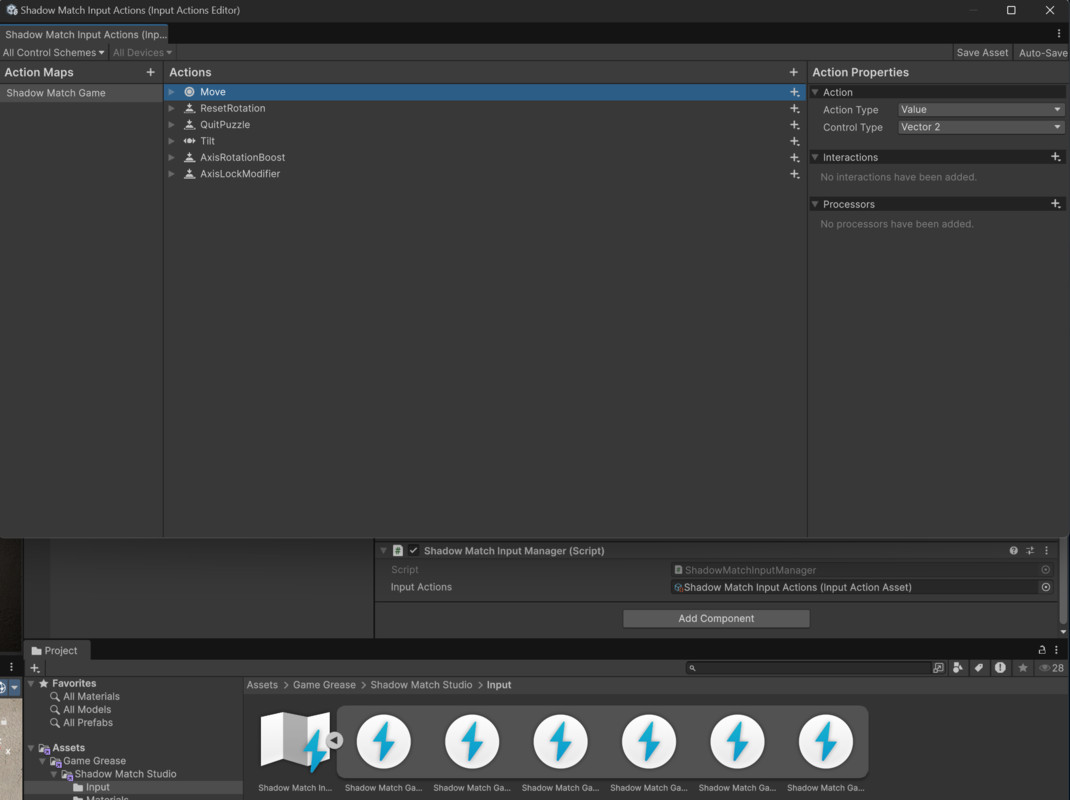
Task: Go to Game Grease breadcrumb
Action: [324, 685]
